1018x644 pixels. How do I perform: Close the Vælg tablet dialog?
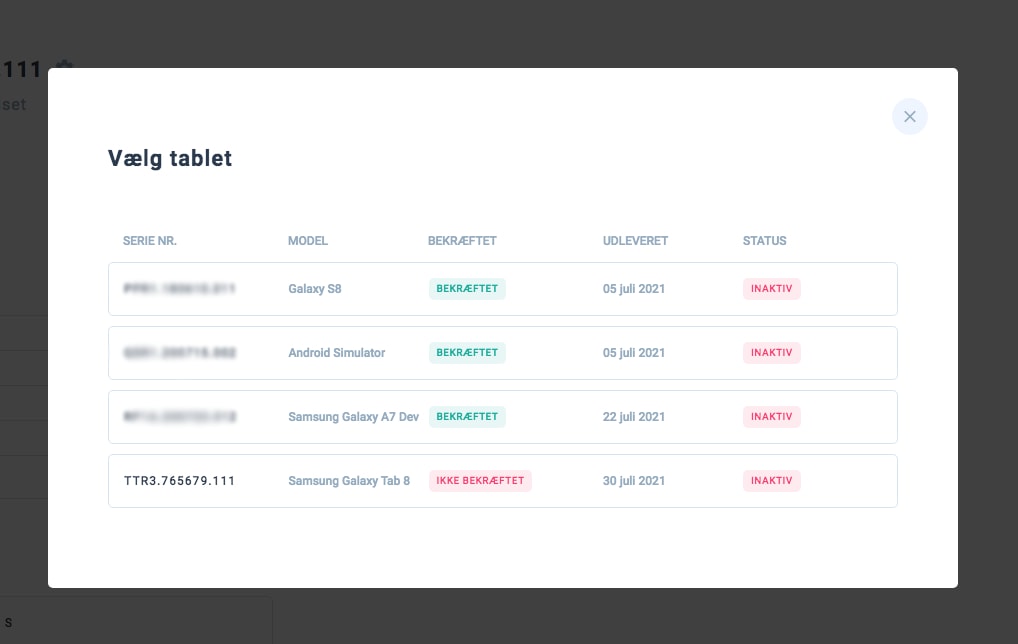click(909, 117)
